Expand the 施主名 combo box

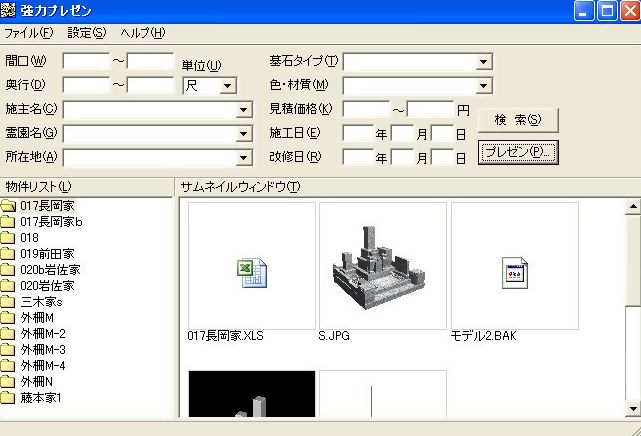tap(243, 110)
